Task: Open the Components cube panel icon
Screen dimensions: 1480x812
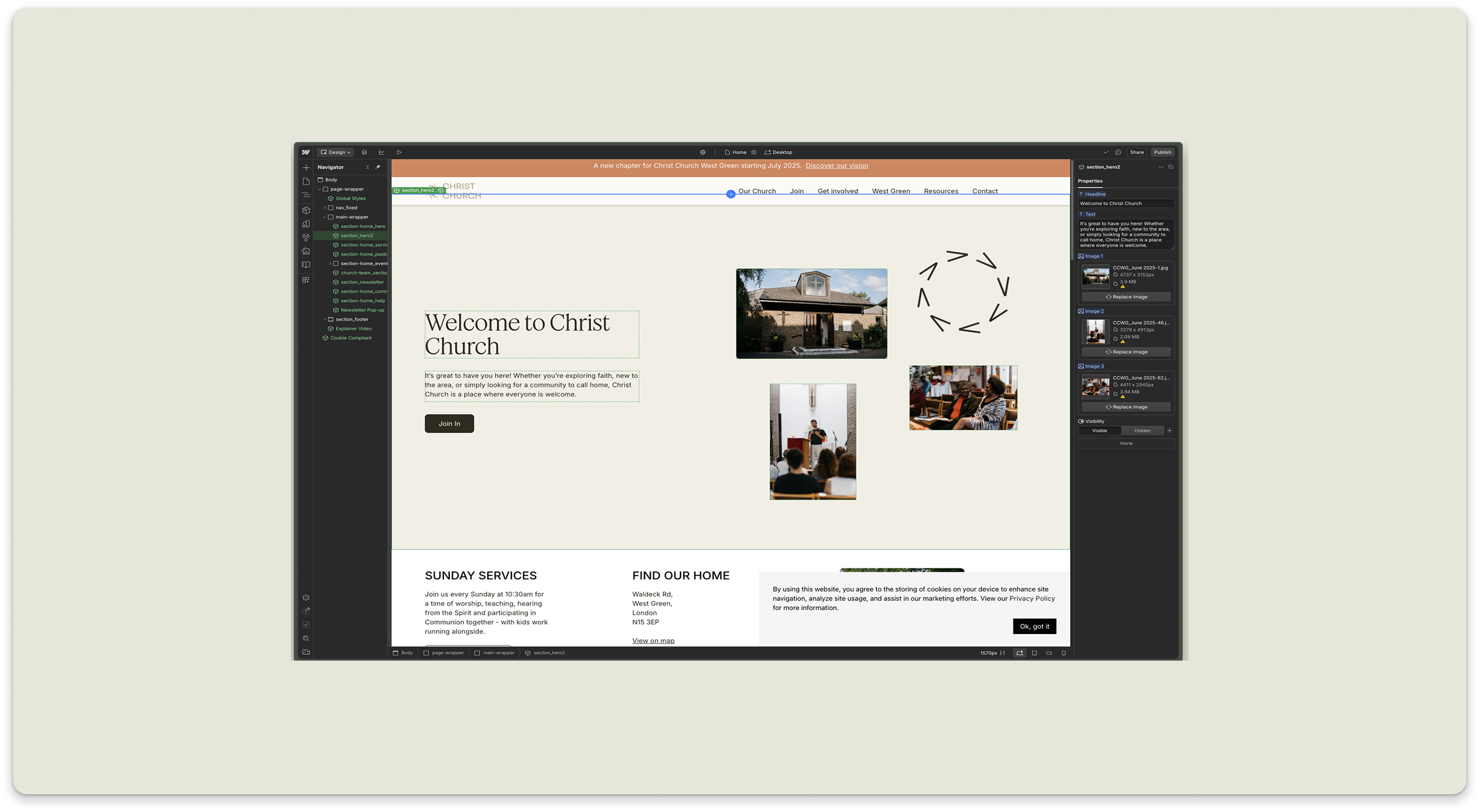Action: [x=306, y=210]
